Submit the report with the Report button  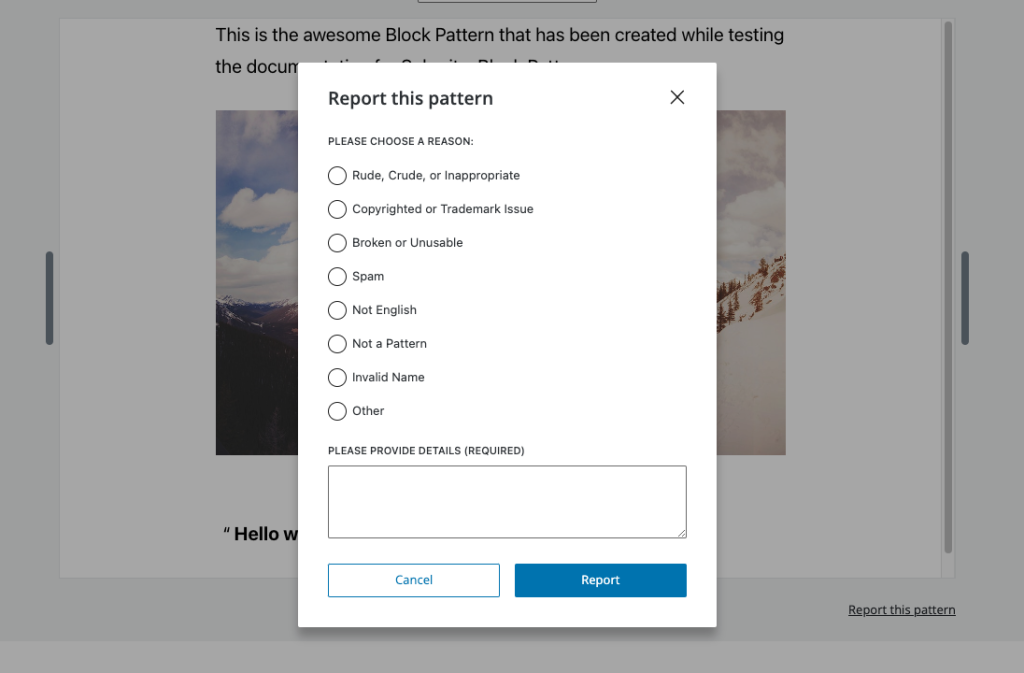click(600, 580)
